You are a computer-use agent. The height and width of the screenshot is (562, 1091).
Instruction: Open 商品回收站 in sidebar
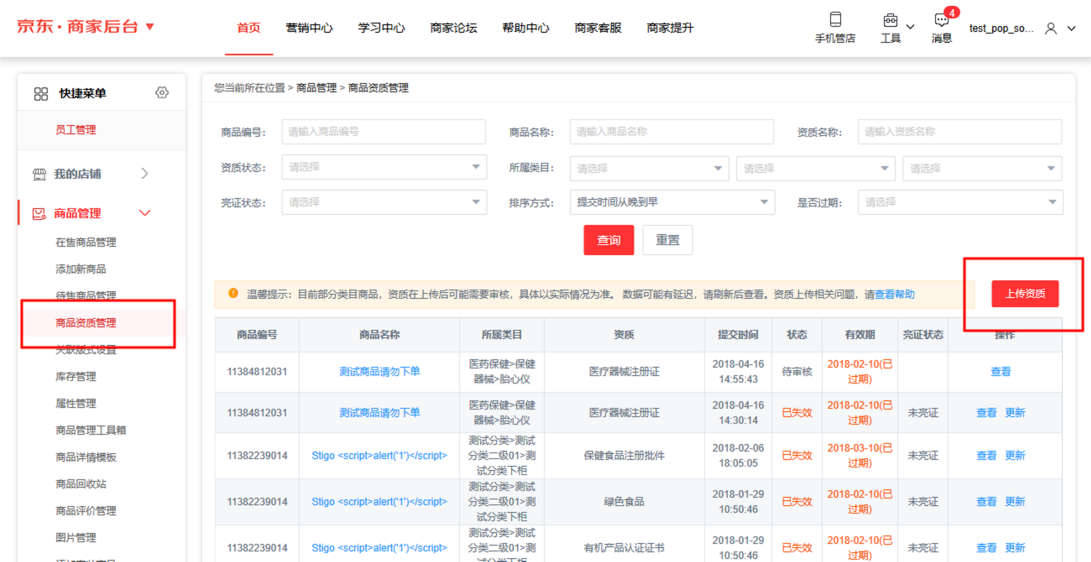click(81, 483)
